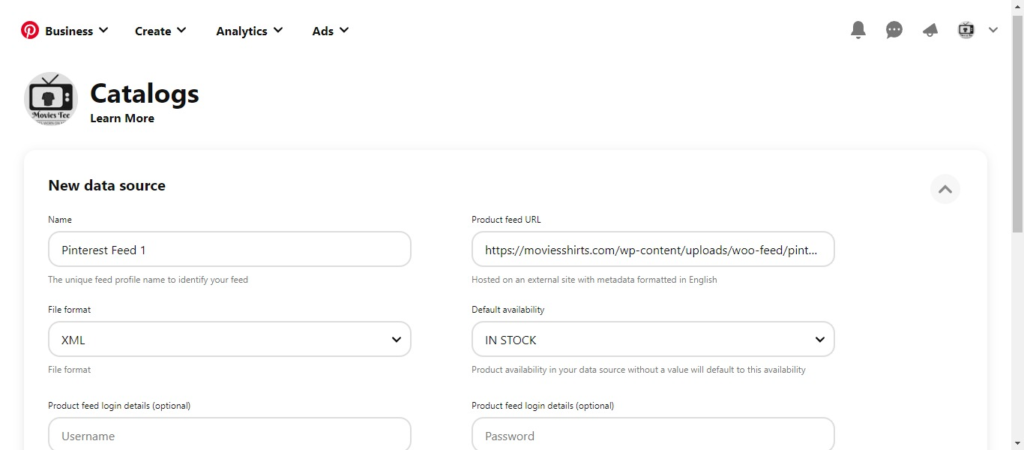
Task: Click the Product feed URL field
Action: pyautogui.click(x=653, y=250)
